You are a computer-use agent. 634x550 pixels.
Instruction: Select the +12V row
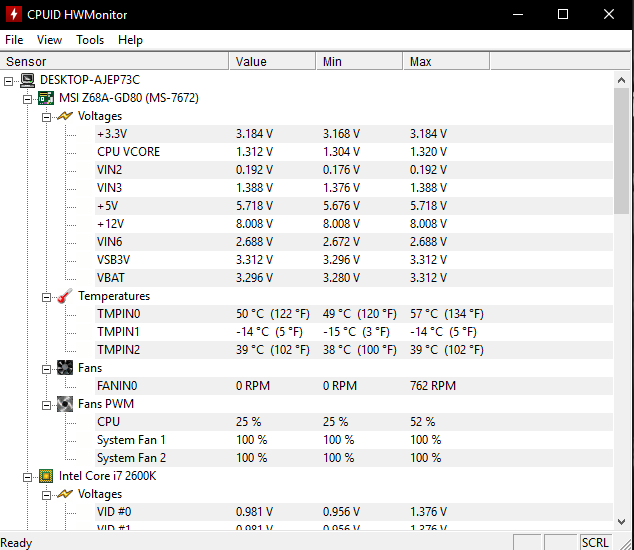[x=354, y=224]
